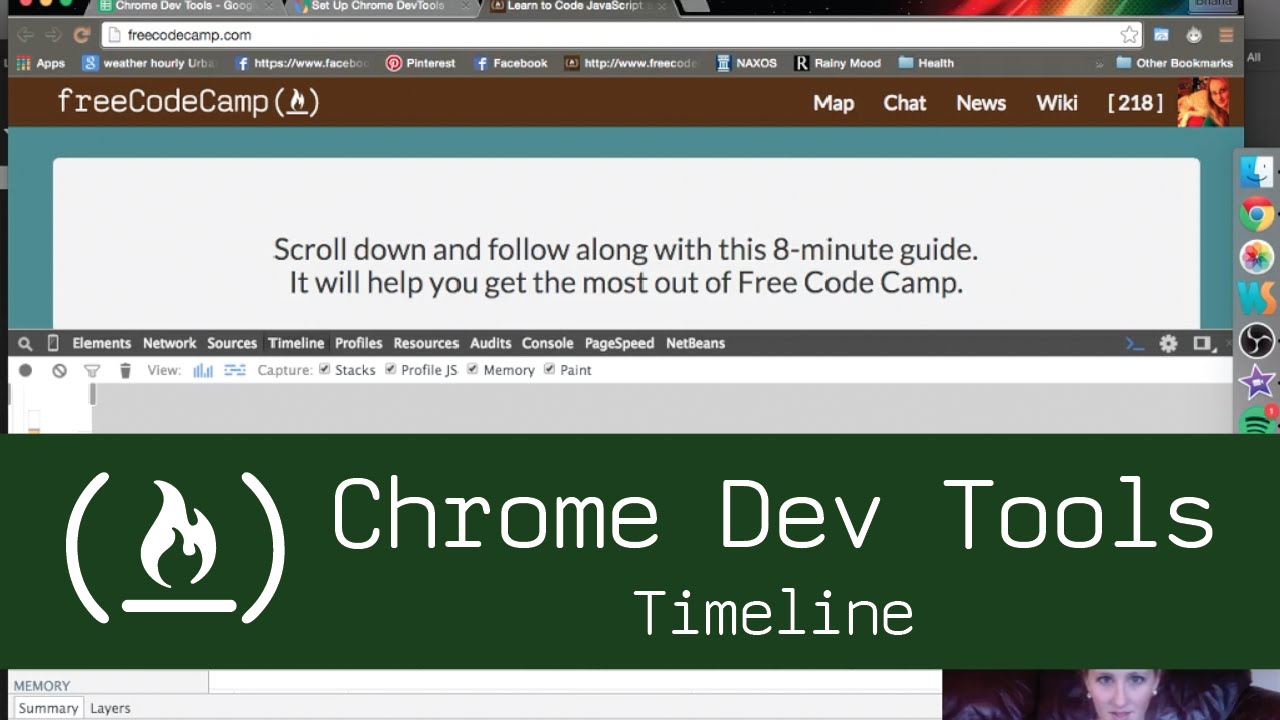Open the Elements panel tab
Image resolution: width=1280 pixels, height=720 pixels.
[102, 343]
